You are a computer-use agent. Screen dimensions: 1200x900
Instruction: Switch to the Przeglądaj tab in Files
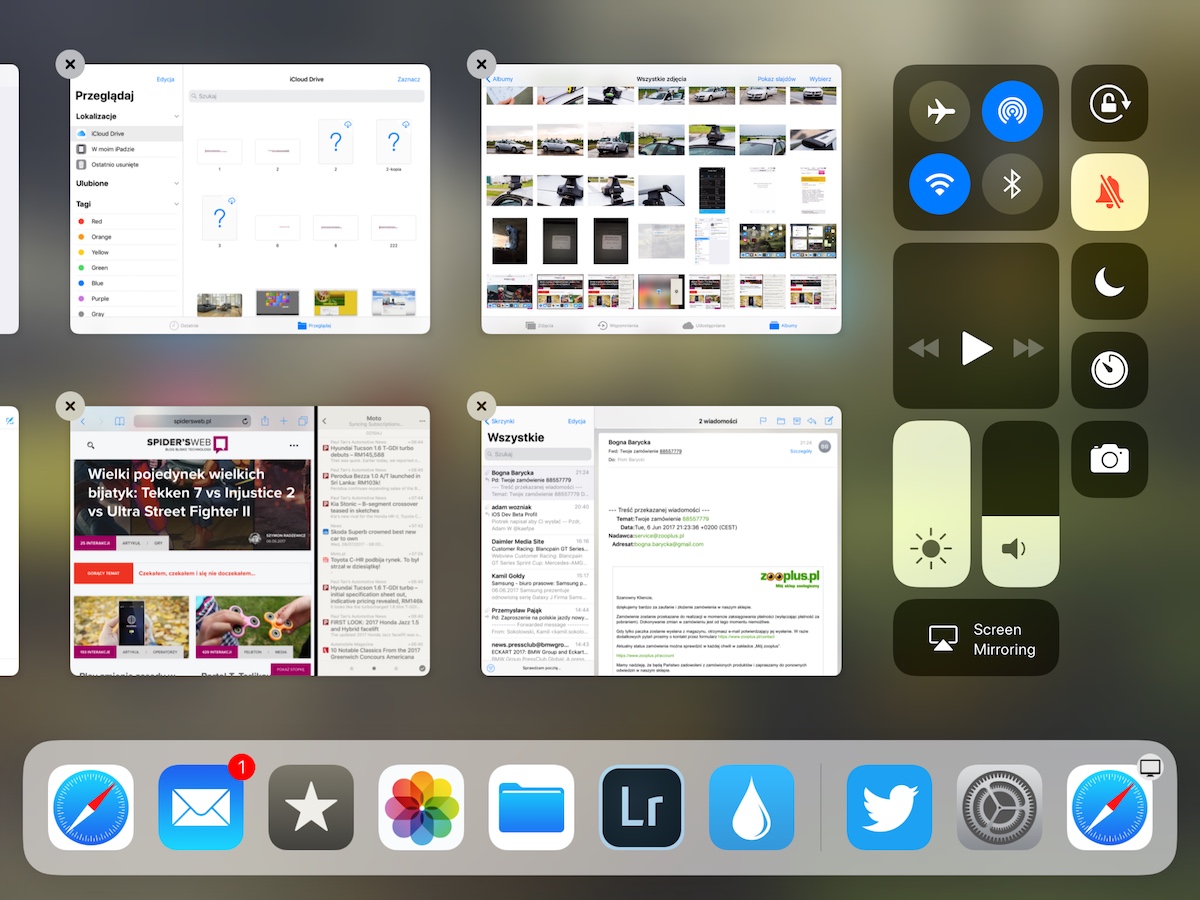tap(314, 325)
